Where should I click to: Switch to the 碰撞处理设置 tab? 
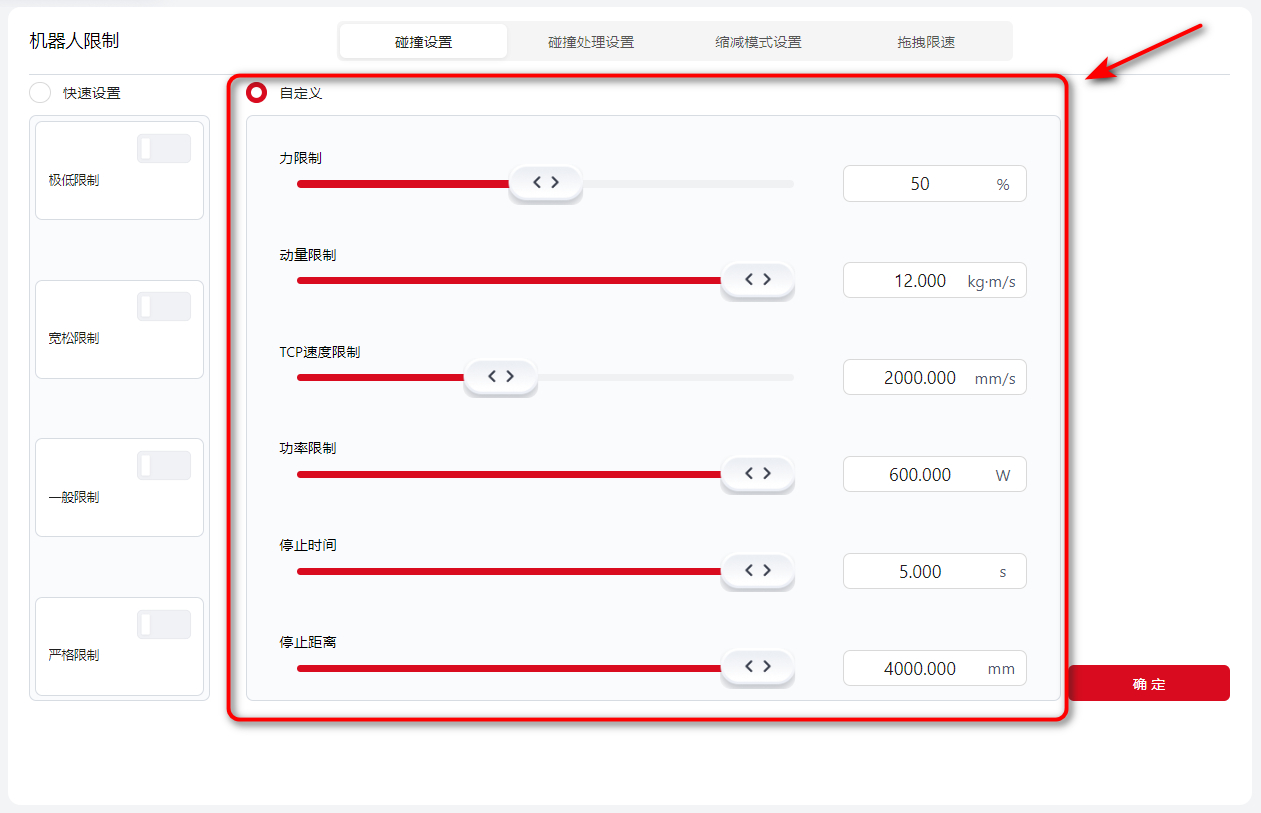click(591, 42)
